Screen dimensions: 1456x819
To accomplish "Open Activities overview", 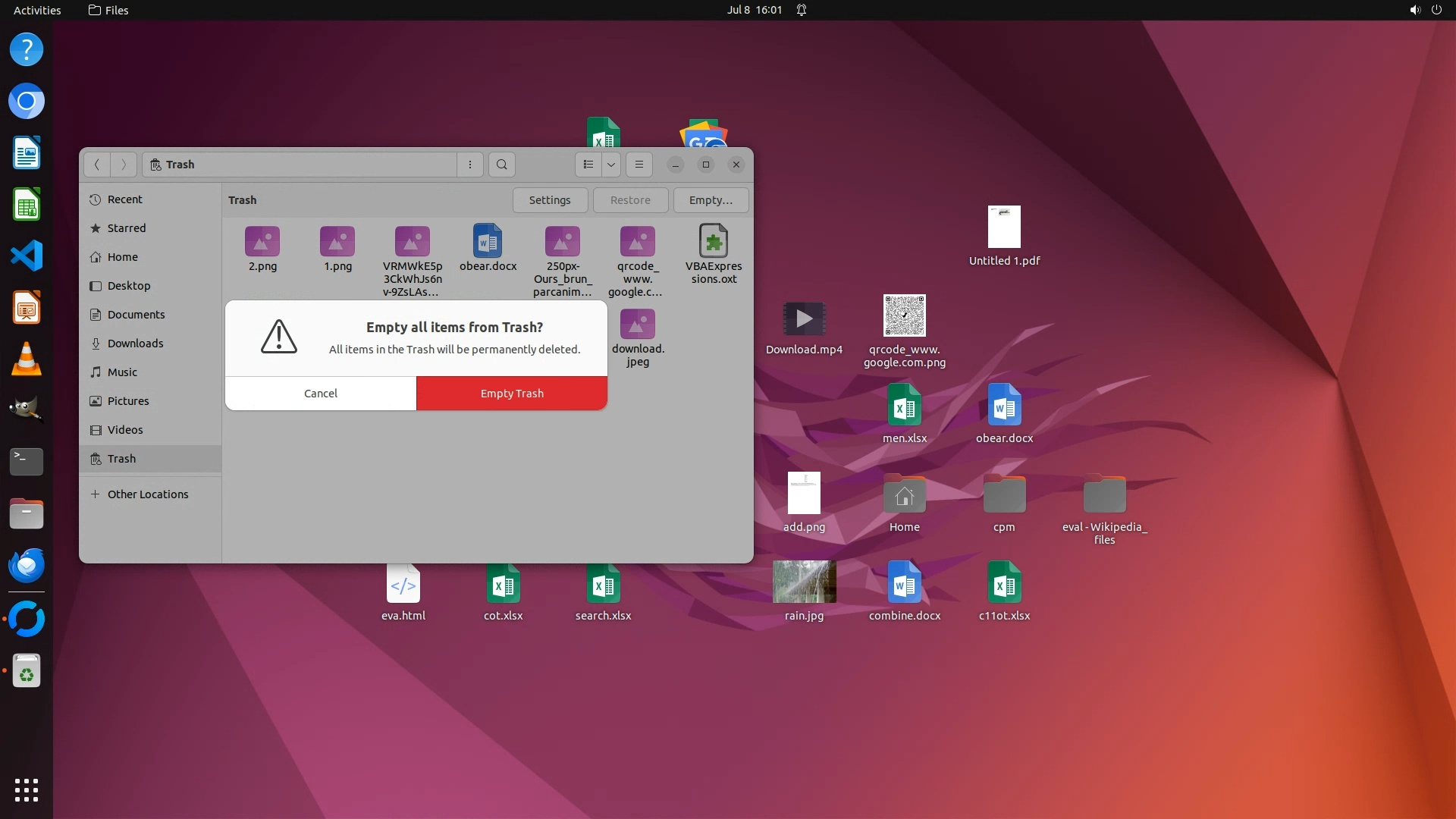I will [37, 10].
